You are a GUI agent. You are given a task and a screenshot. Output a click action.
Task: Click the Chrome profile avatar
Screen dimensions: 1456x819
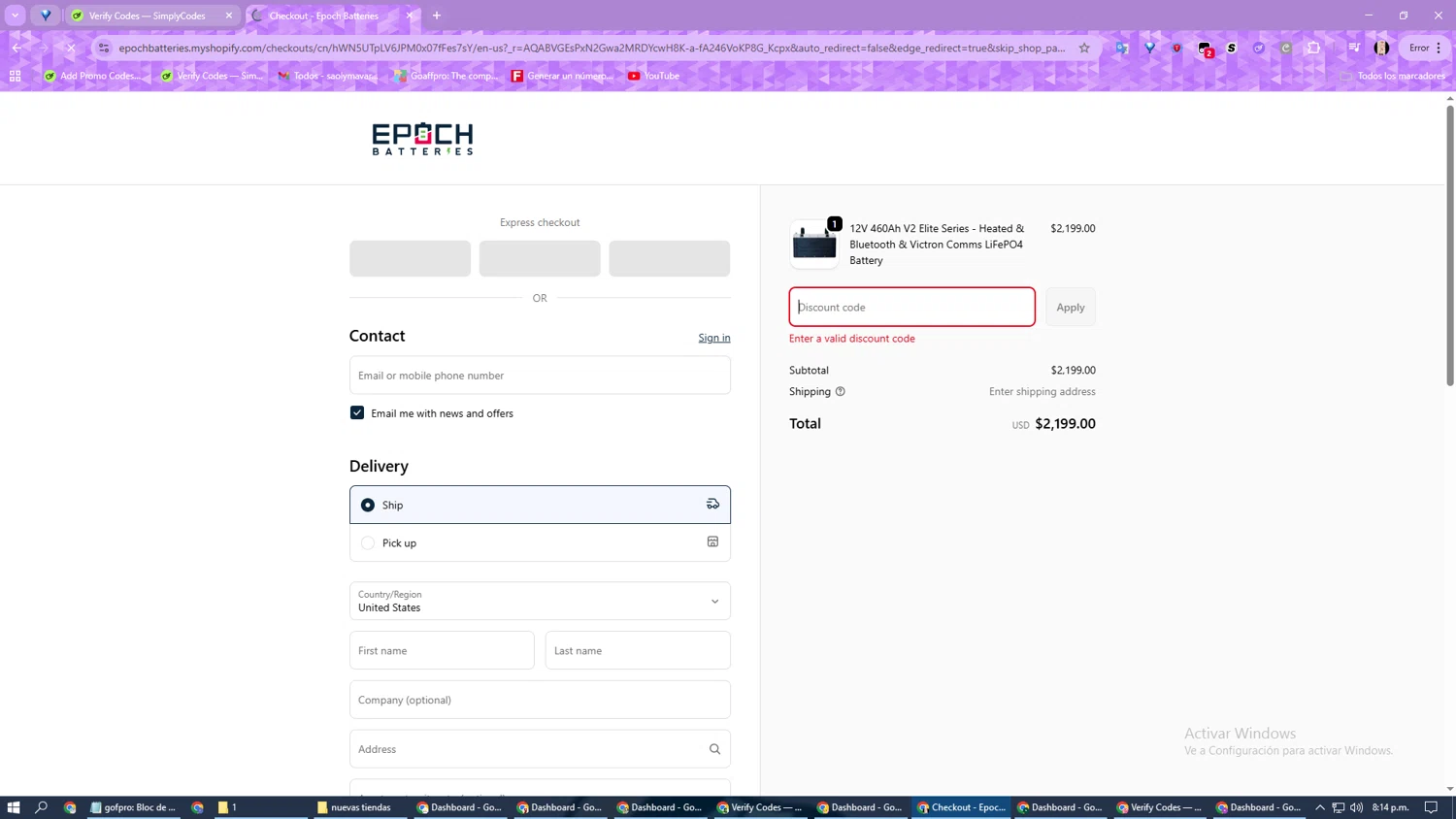(x=1381, y=48)
